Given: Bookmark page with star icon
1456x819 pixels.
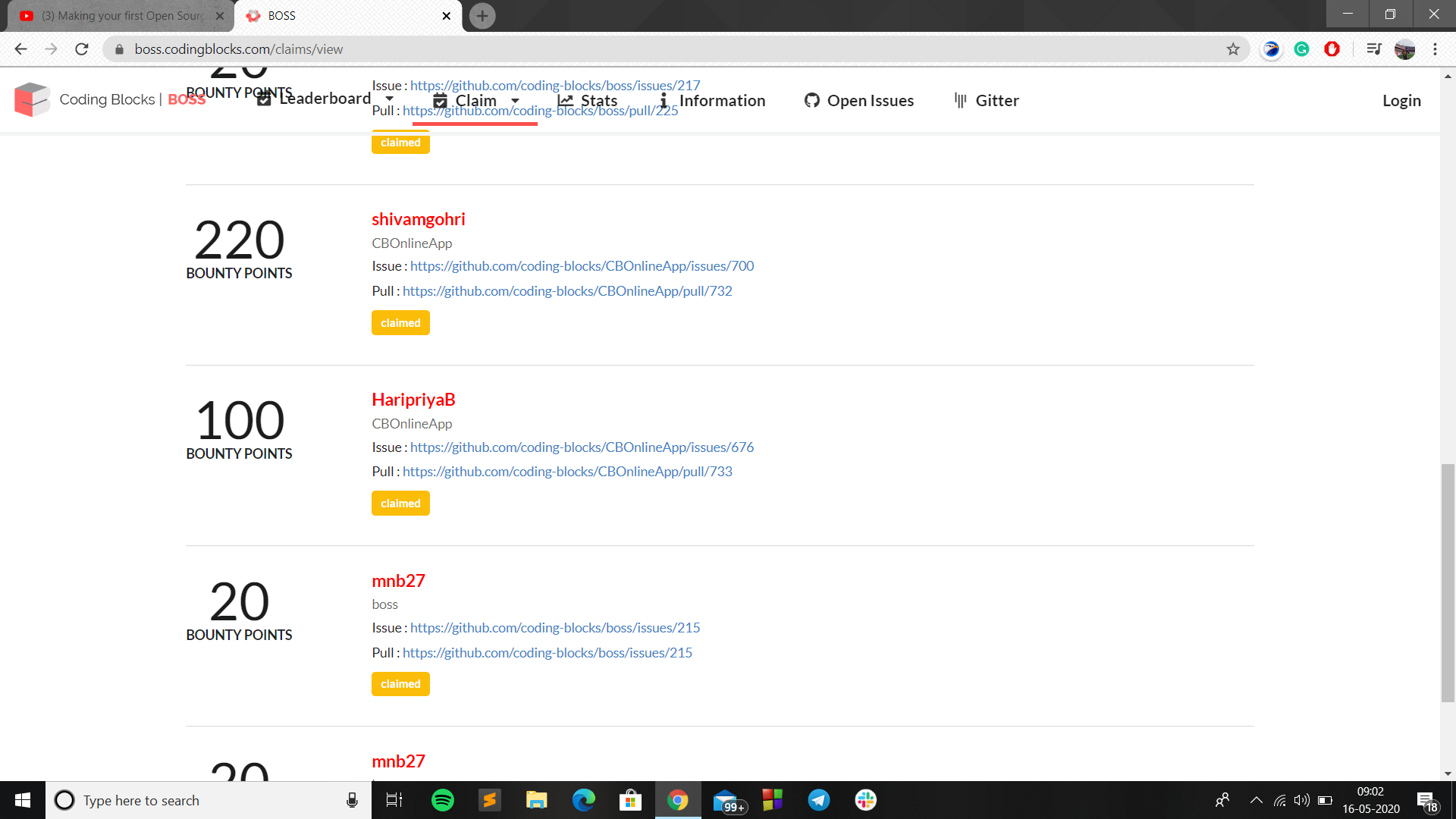Looking at the screenshot, I should coord(1233,49).
